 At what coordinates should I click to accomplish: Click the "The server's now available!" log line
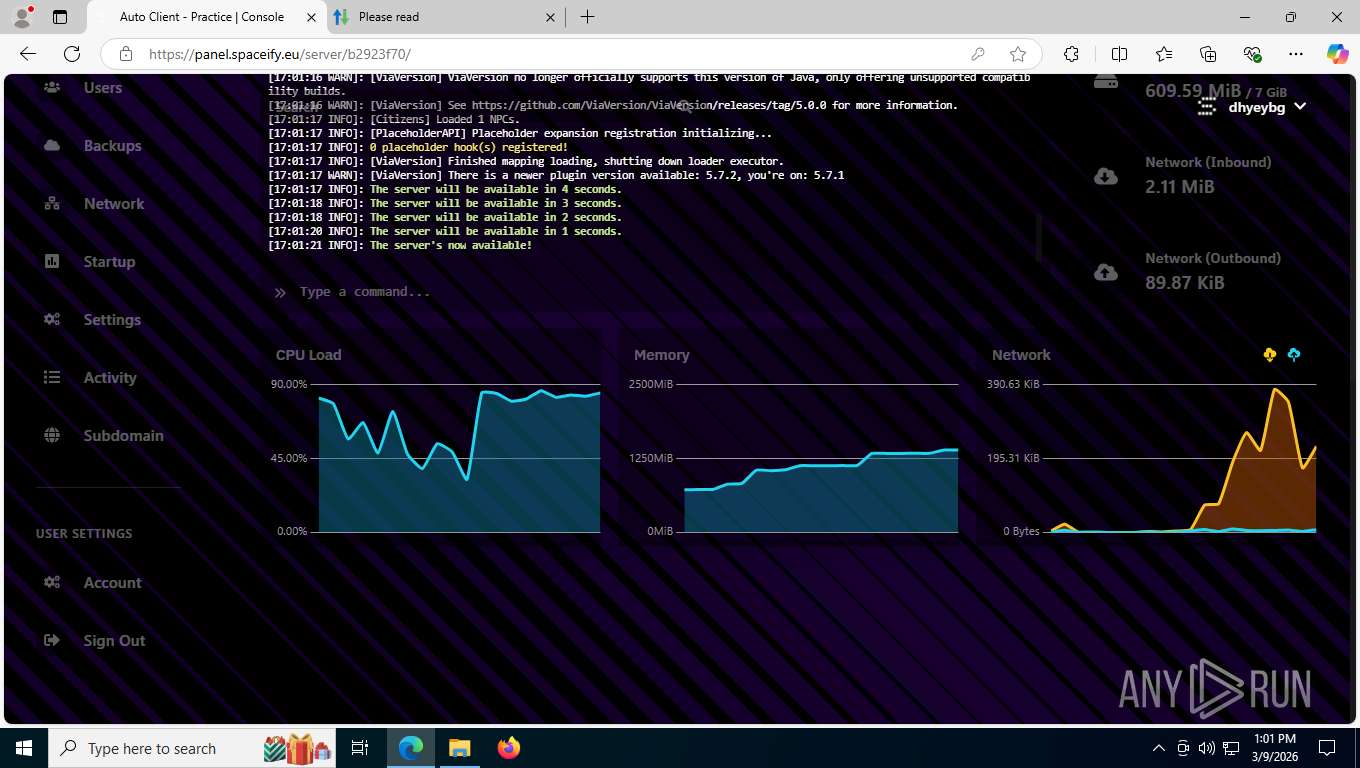tap(400, 245)
